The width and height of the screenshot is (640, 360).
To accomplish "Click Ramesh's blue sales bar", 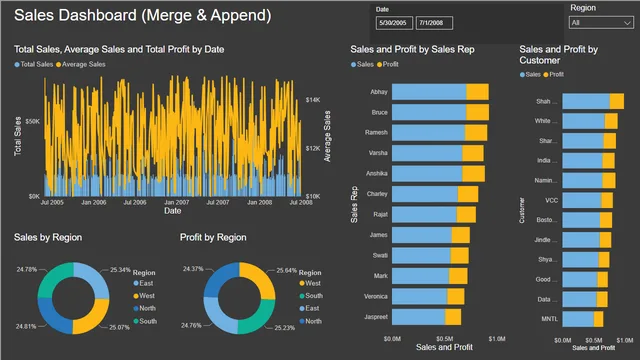I will coord(428,133).
